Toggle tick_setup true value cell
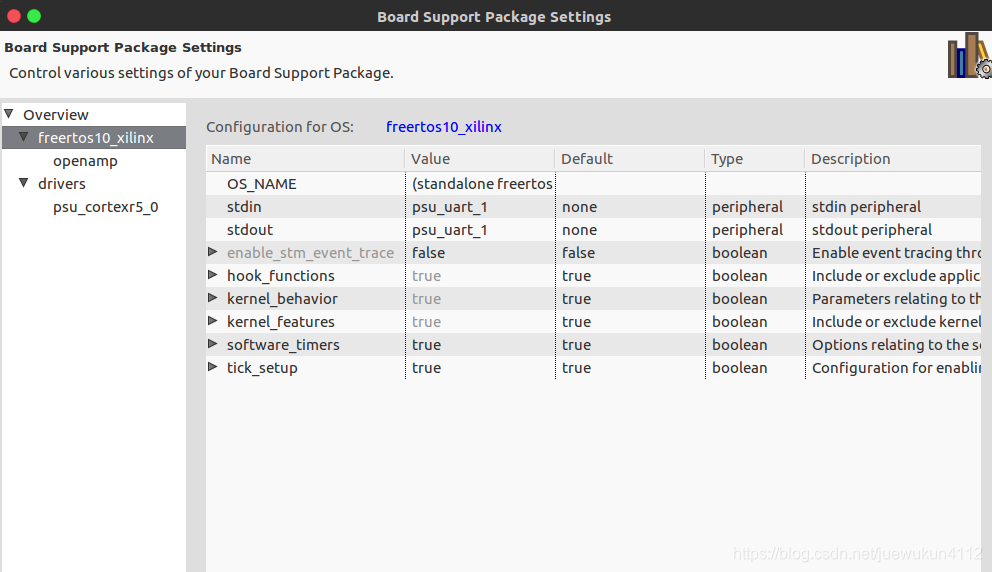The width and height of the screenshot is (992, 572). click(480, 368)
